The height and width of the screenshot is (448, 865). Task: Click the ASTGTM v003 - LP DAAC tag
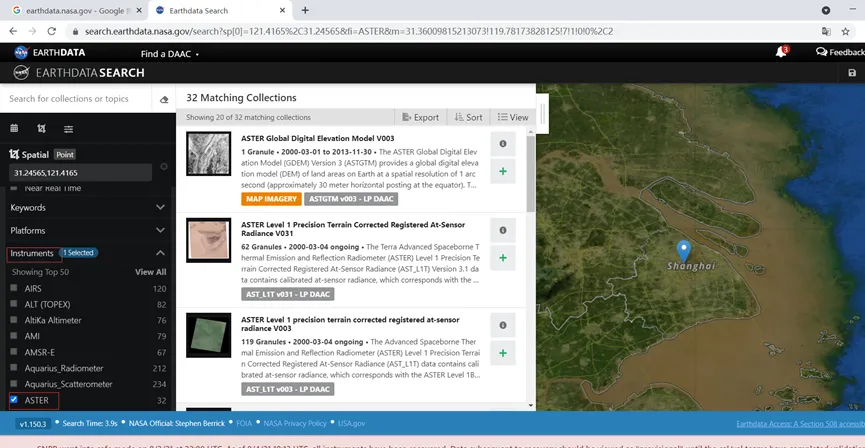coord(351,199)
